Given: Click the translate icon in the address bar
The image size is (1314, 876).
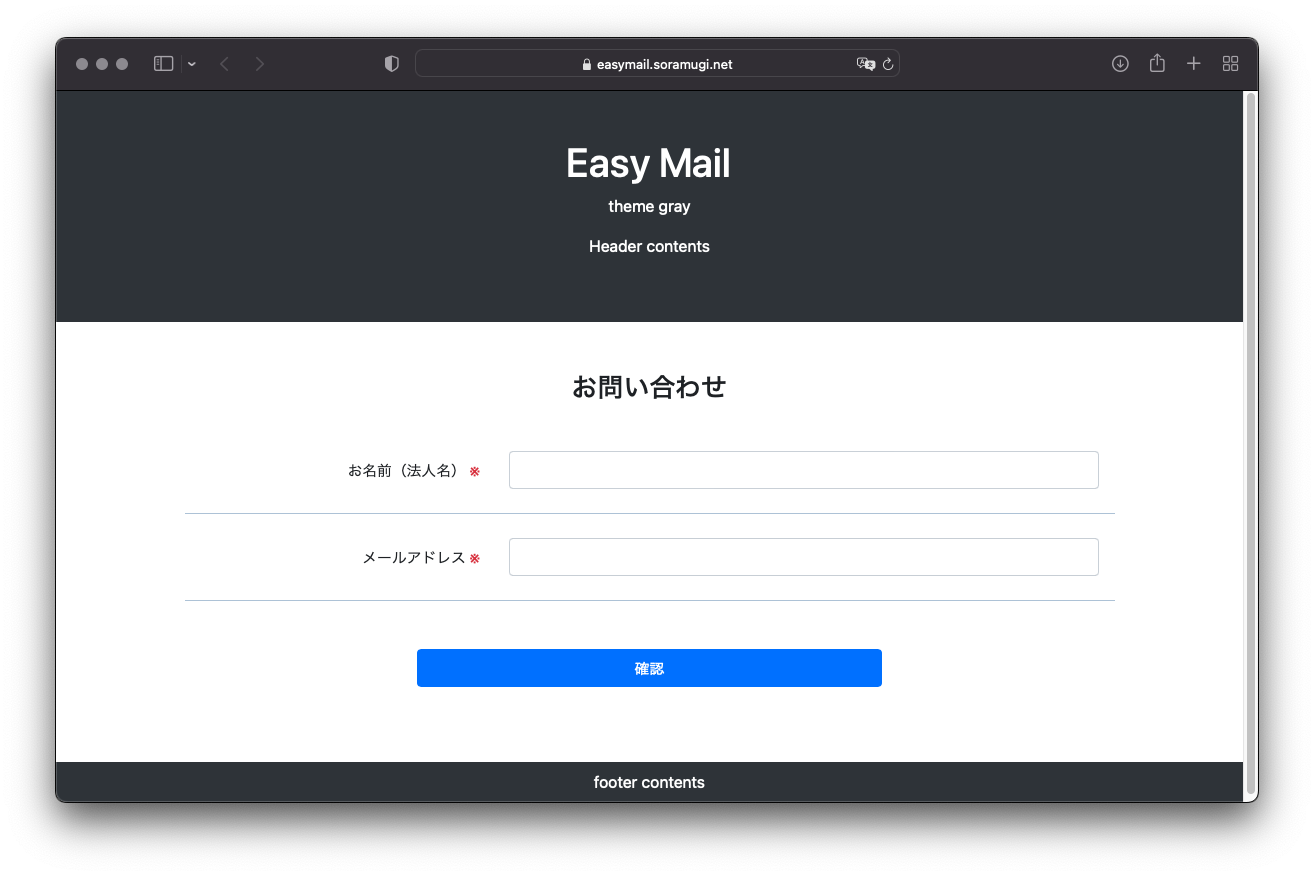Looking at the screenshot, I should click(x=865, y=64).
